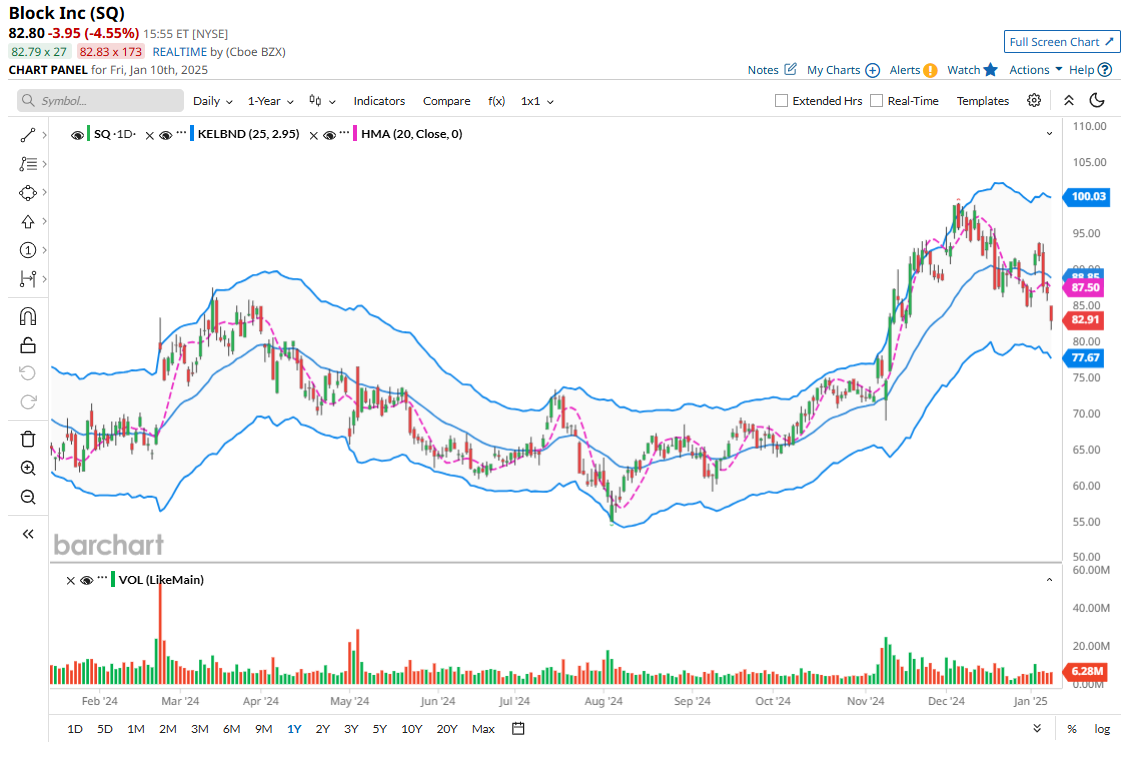Open chart settings gear icon
The image size is (1148, 764).
[1034, 100]
